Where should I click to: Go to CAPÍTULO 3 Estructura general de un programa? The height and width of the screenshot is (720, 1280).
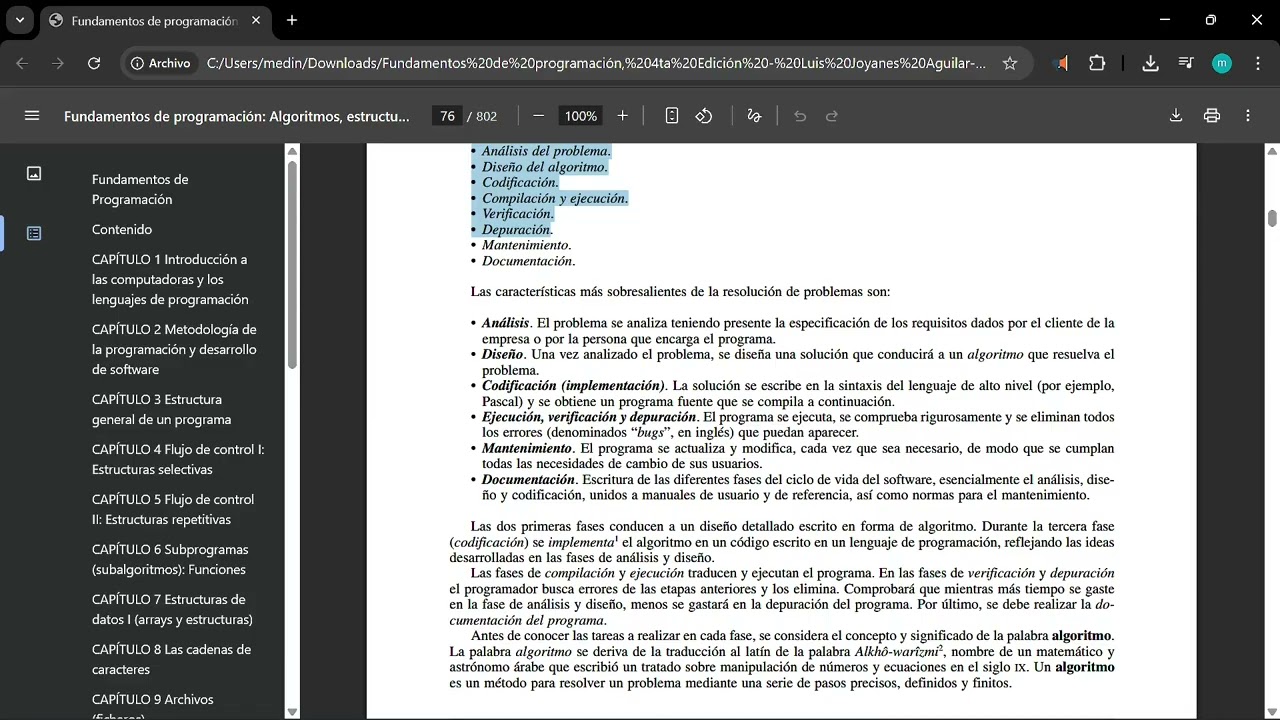pyautogui.click(x=161, y=409)
